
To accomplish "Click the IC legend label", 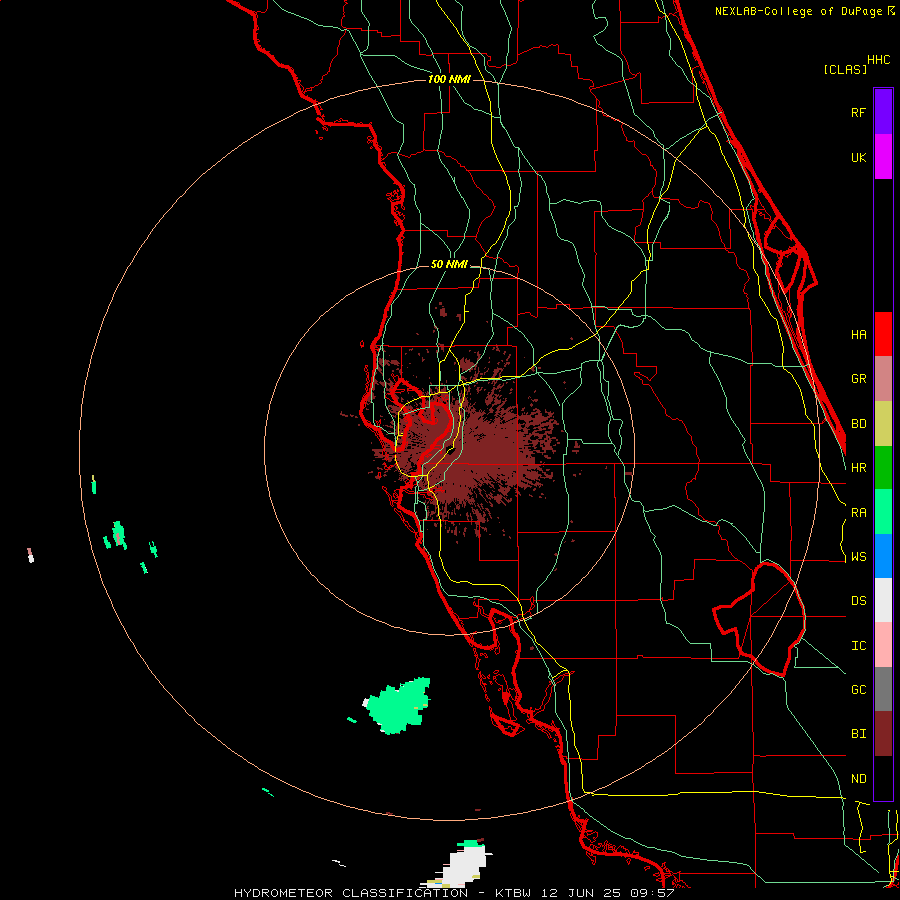I will click(858, 646).
